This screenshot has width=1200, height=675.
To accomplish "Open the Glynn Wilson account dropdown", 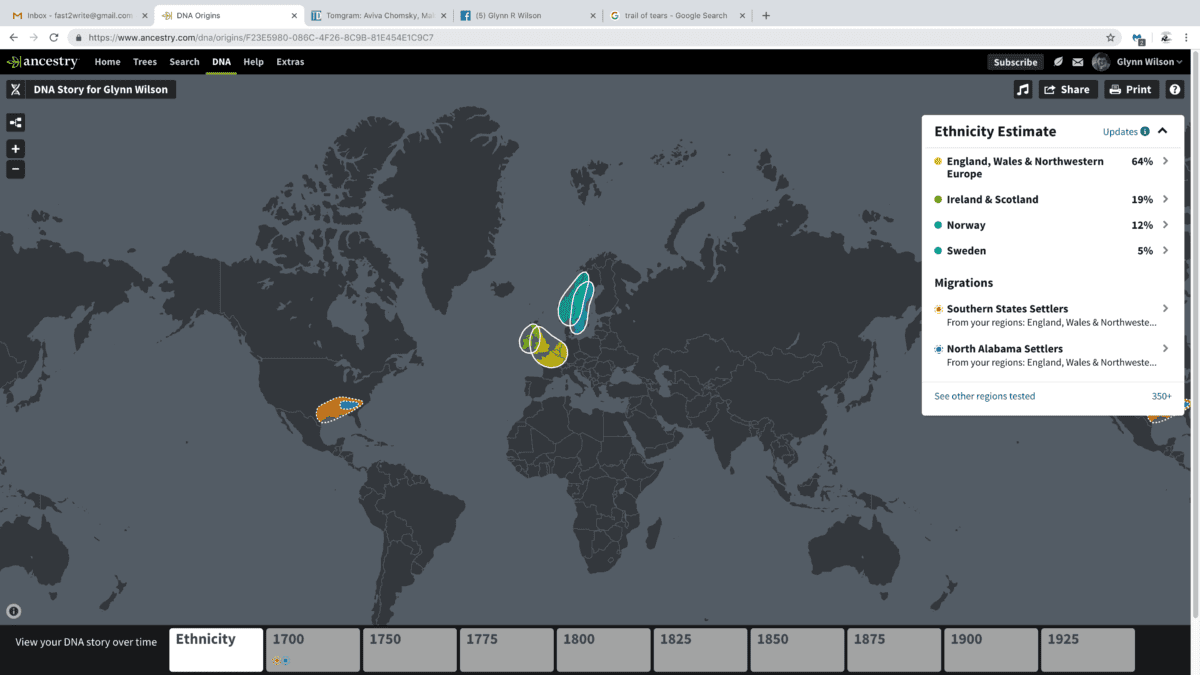I will (1149, 62).
